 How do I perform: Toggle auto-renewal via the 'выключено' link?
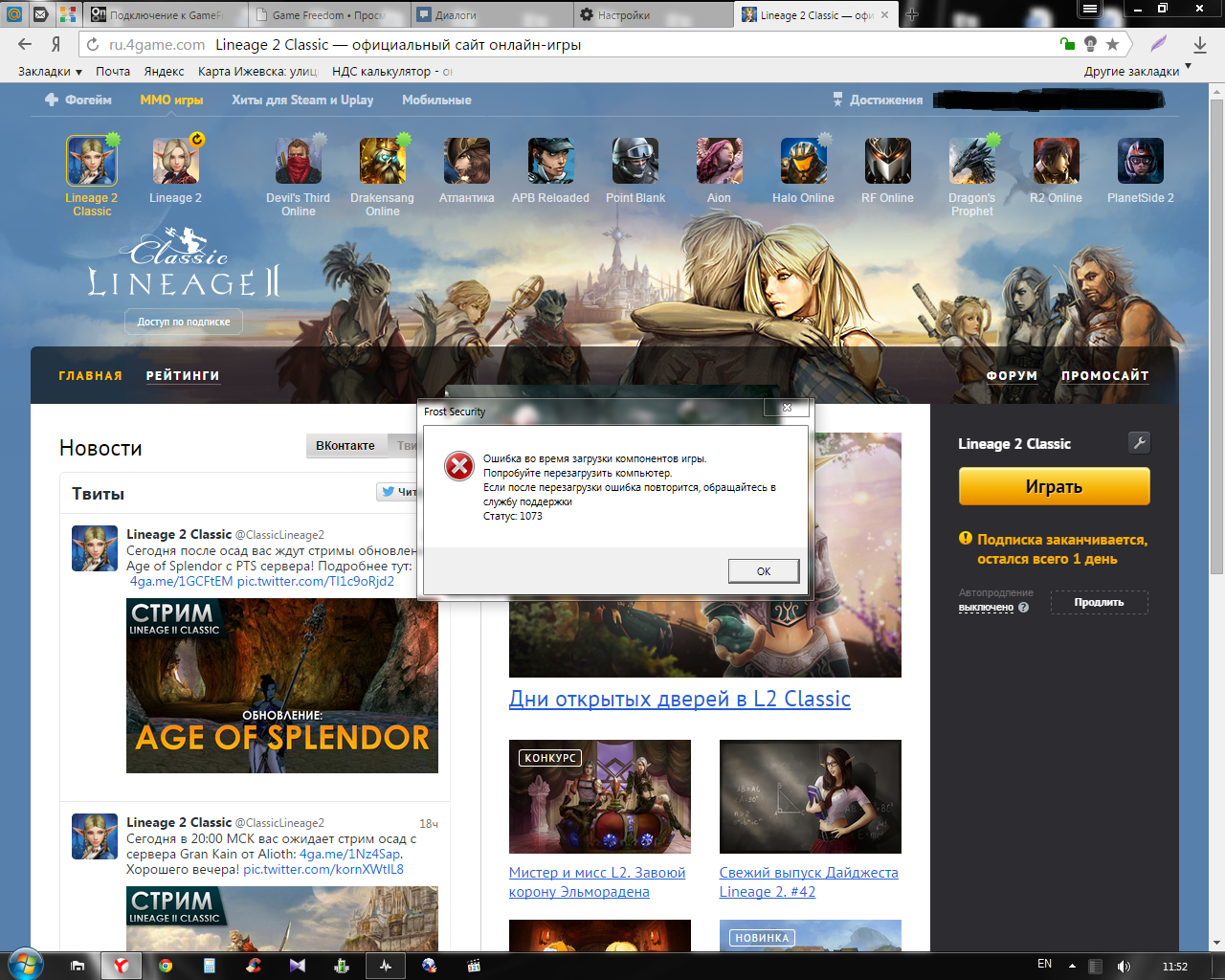coord(986,608)
